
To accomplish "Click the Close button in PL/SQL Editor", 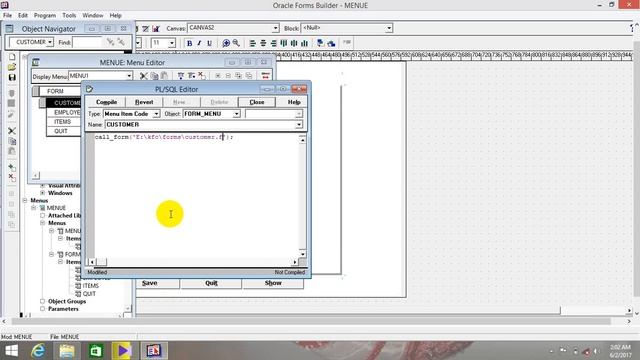I will 257,102.
